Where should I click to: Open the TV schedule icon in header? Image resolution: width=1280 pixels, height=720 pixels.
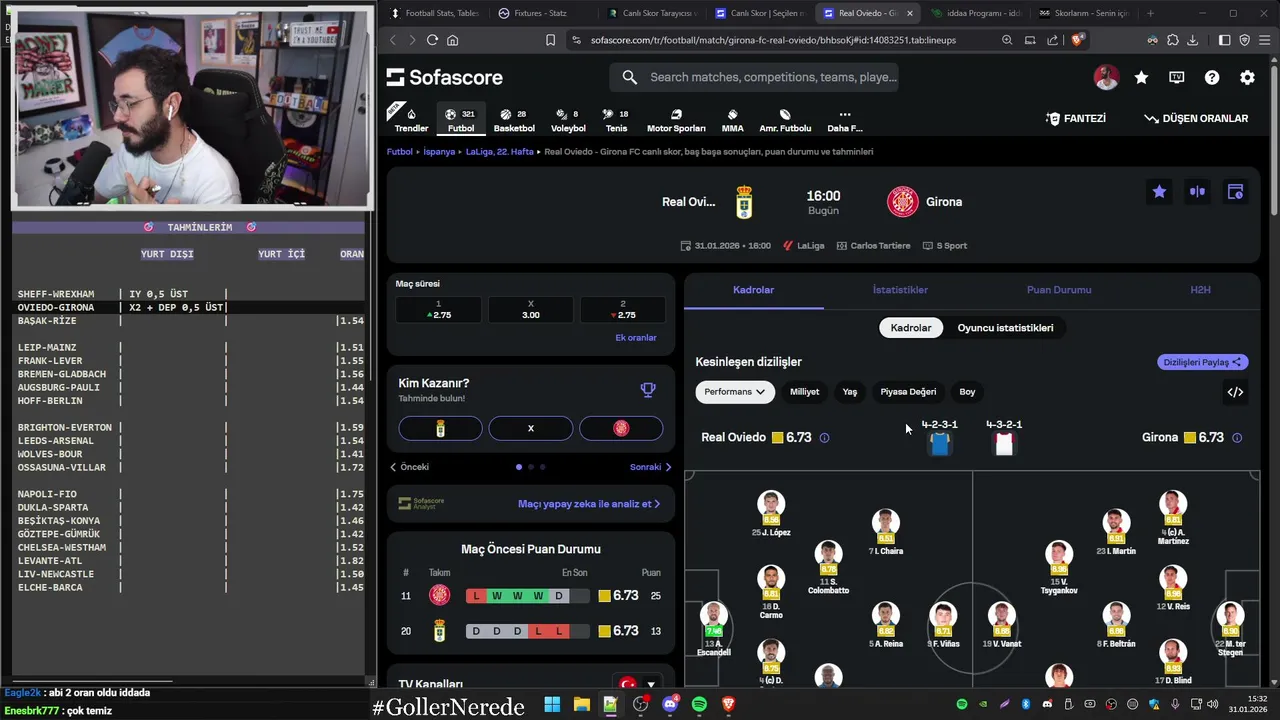(x=1177, y=77)
